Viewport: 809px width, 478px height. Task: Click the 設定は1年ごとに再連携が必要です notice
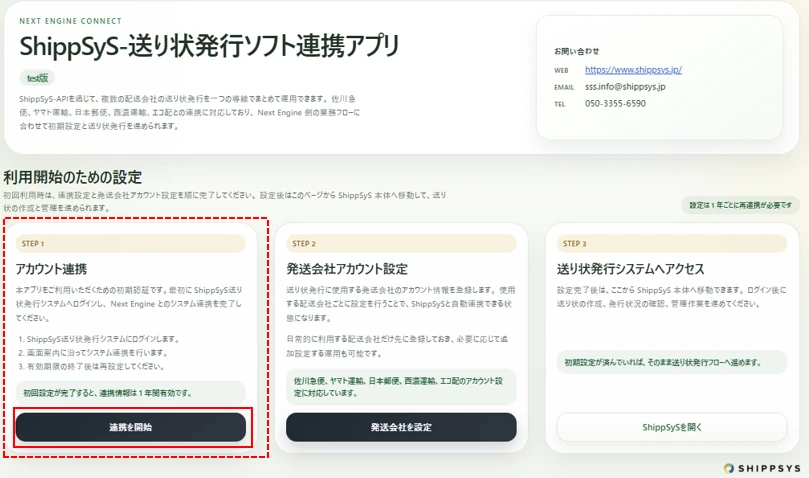pos(740,205)
